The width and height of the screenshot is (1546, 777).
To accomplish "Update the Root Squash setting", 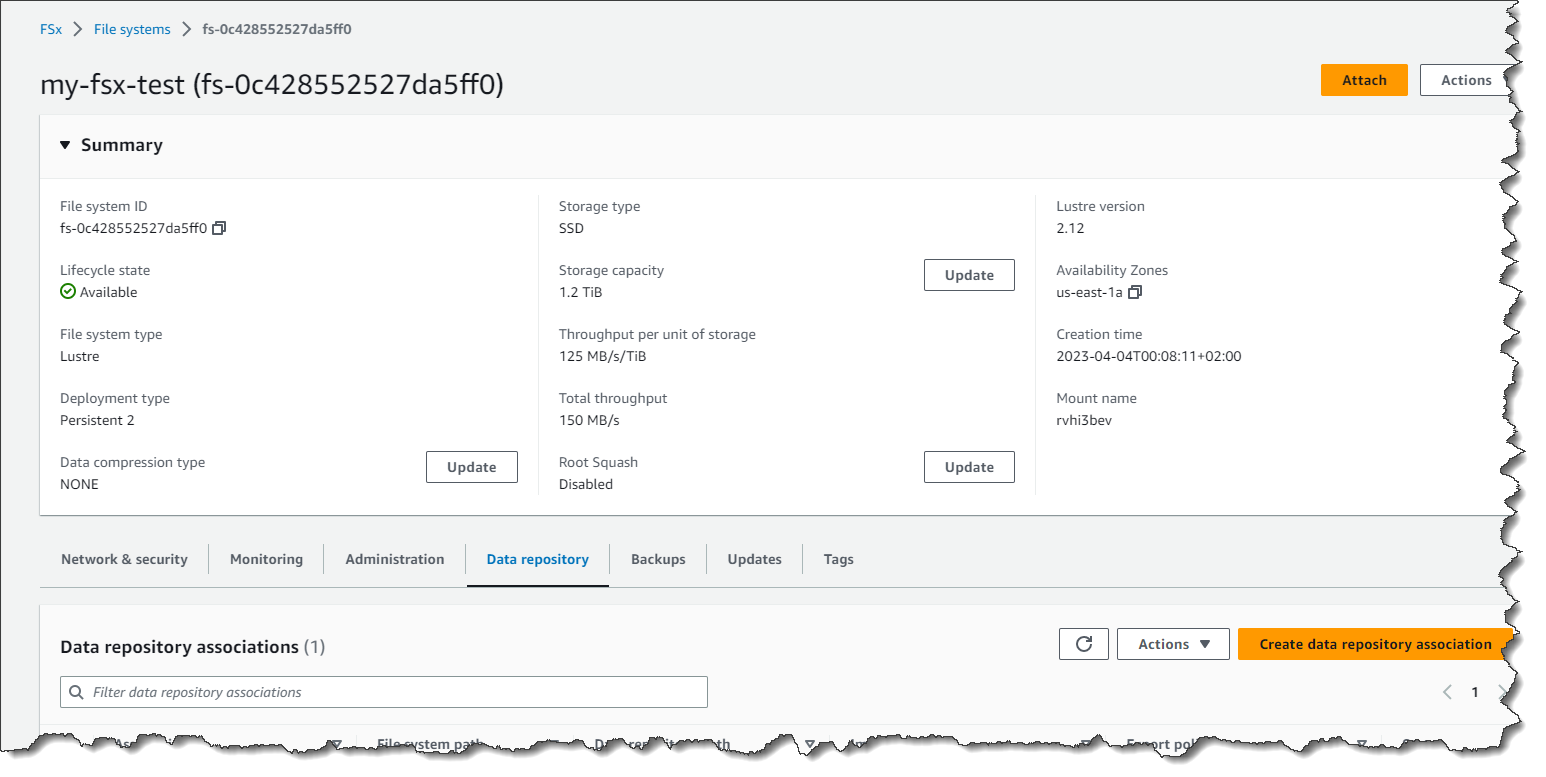I will [969, 467].
